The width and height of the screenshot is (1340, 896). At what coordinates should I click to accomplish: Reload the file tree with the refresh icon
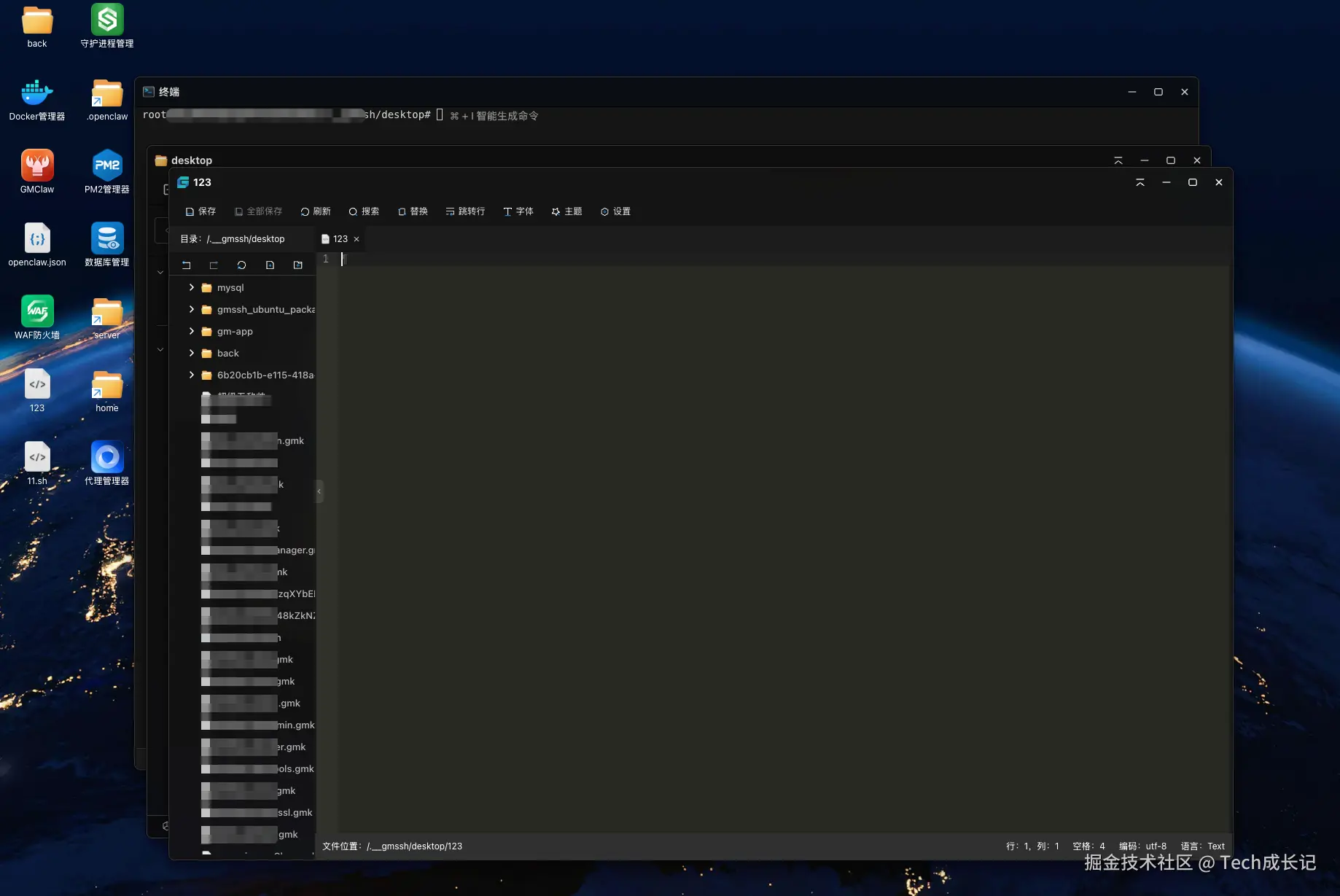241,265
